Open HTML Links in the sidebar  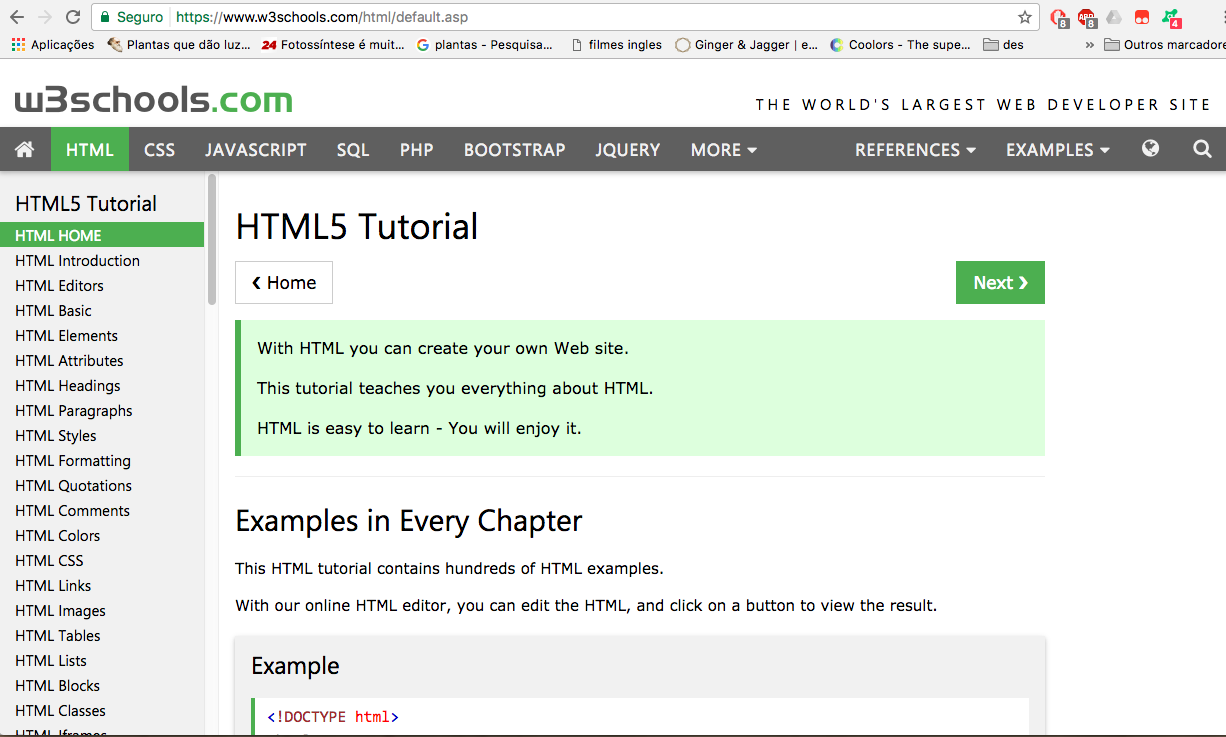(102, 585)
